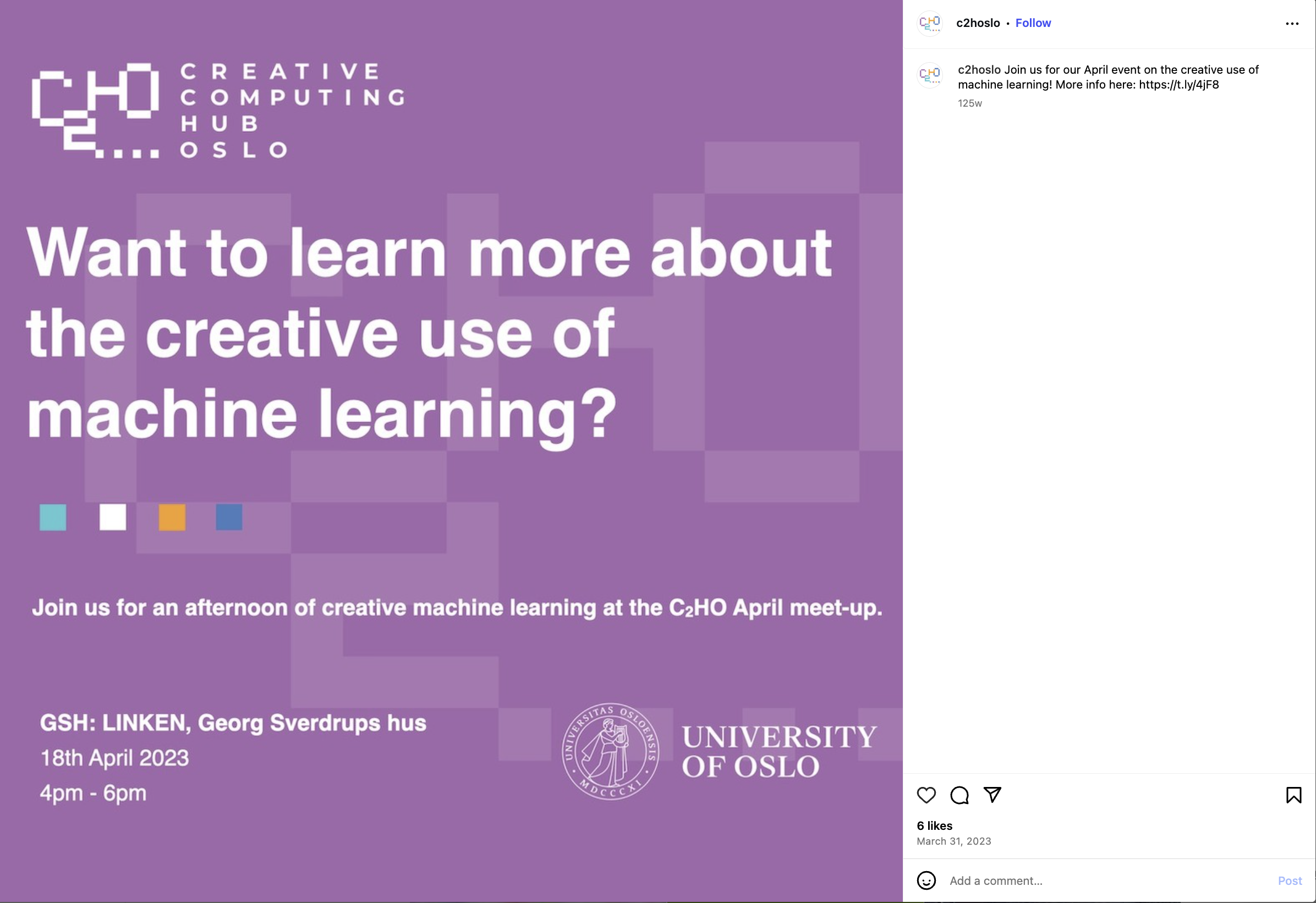Click the March 31, 2023 date
1316x903 pixels.
[x=953, y=841]
